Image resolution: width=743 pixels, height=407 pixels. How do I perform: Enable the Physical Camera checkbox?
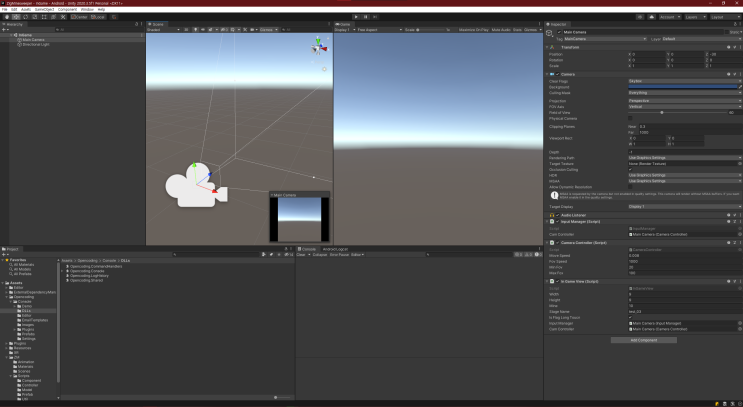(x=630, y=118)
